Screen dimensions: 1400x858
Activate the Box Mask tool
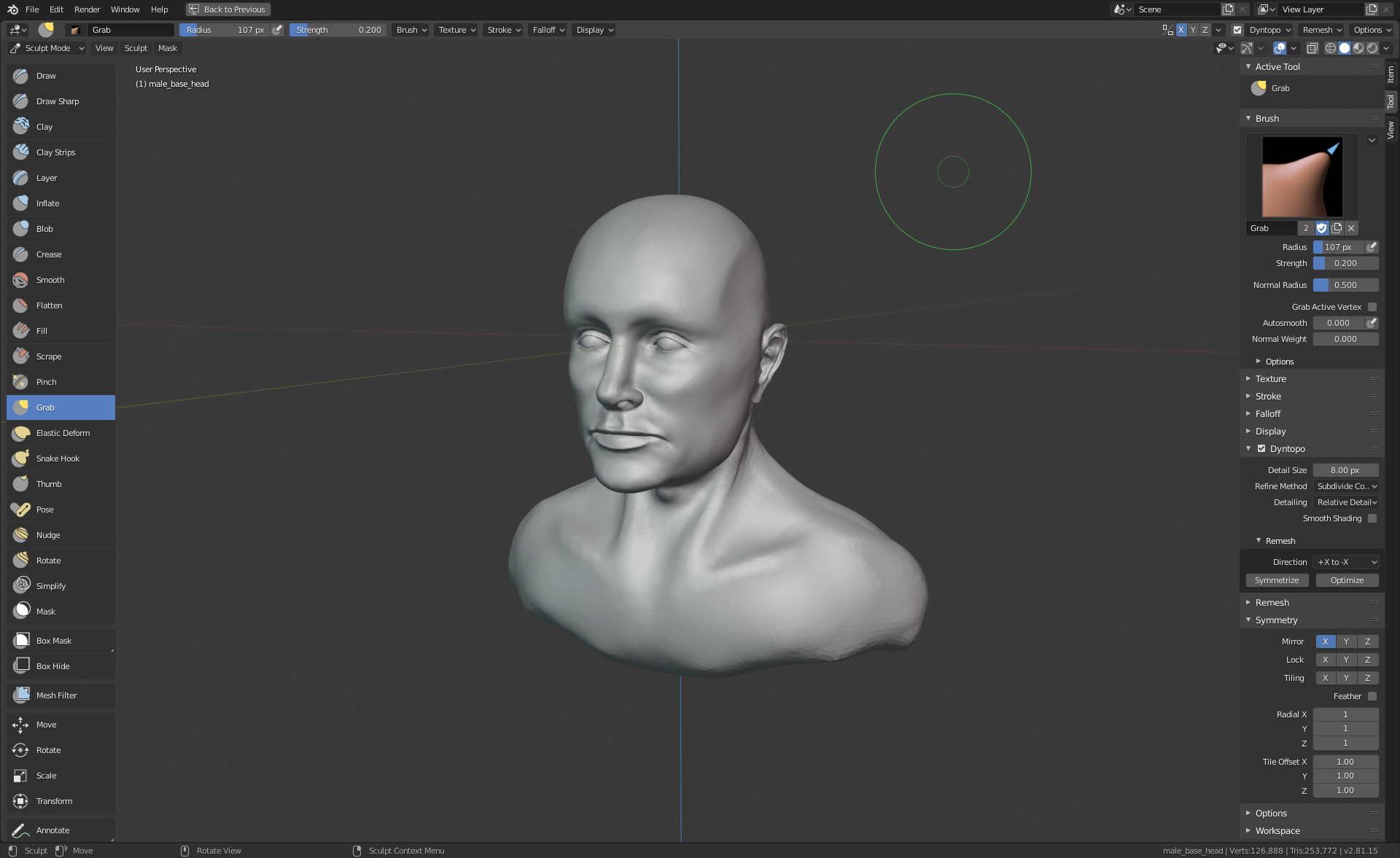pos(54,641)
